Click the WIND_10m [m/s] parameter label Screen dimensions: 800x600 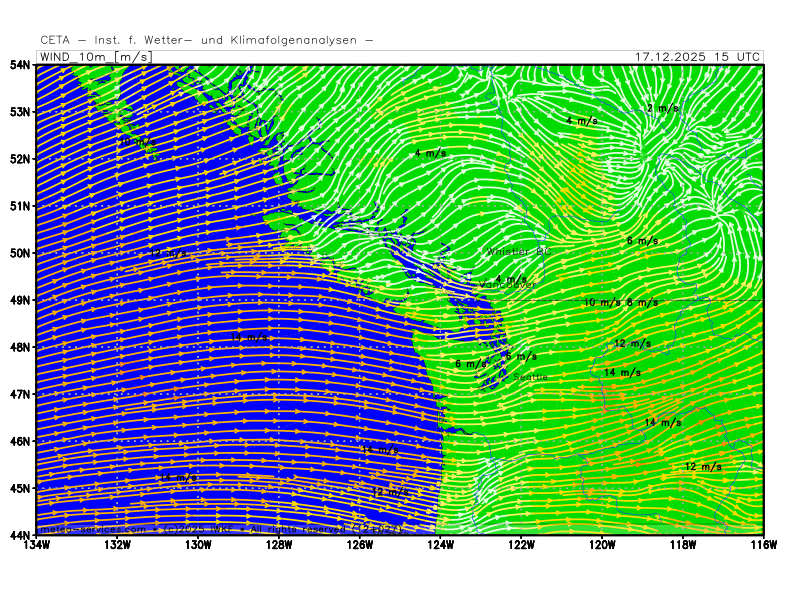point(95,57)
